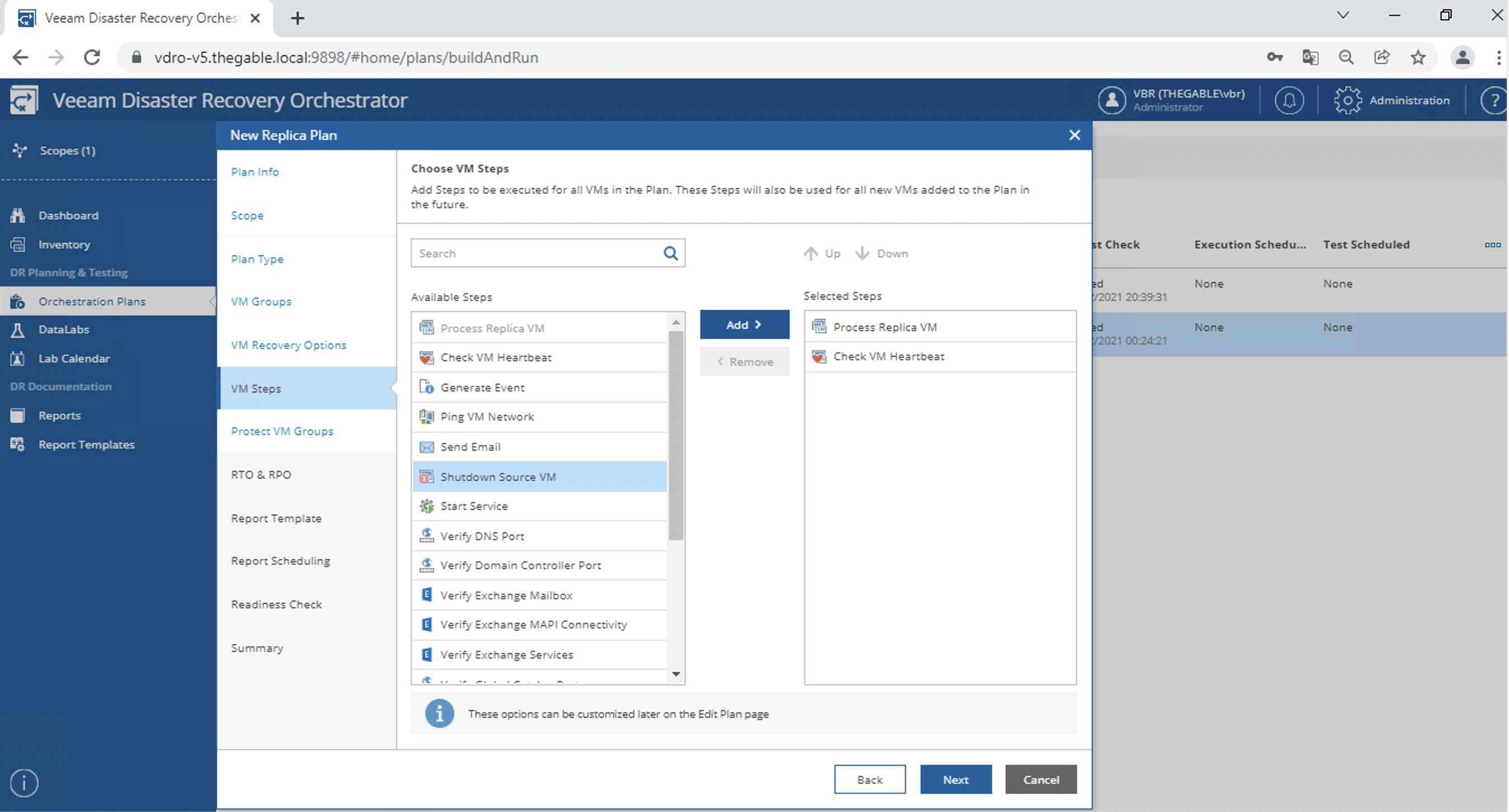Image resolution: width=1509 pixels, height=812 pixels.
Task: Select Shutdown Source VM in Available Steps
Action: click(x=540, y=477)
